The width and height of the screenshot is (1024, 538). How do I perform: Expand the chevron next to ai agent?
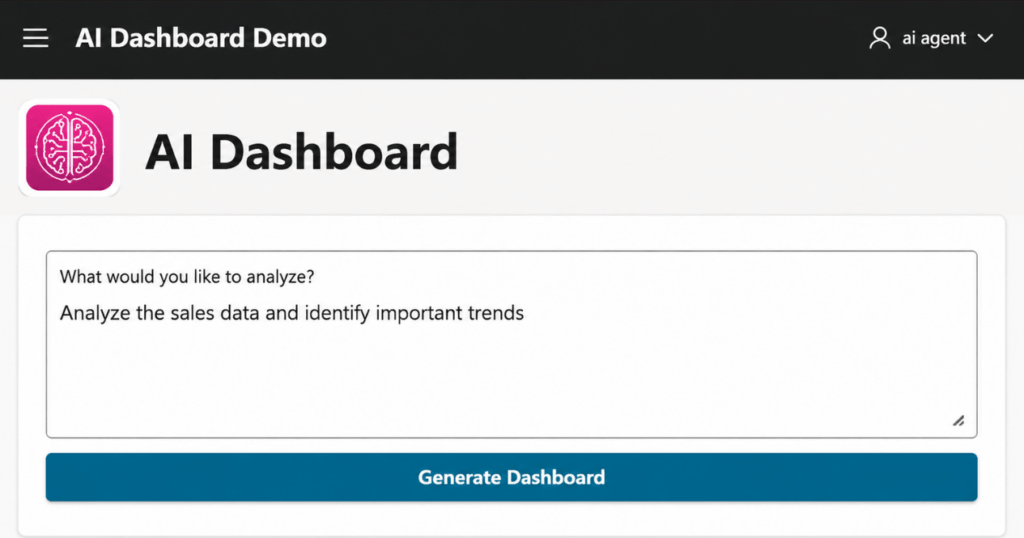pyautogui.click(x=985, y=39)
